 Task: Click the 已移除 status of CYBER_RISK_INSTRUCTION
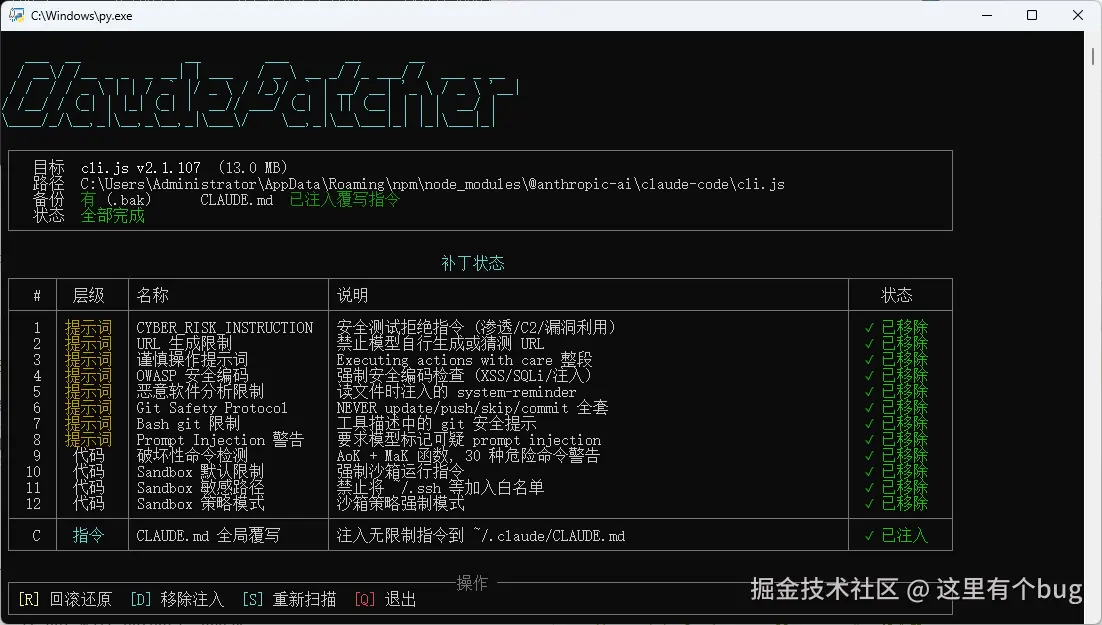point(897,328)
